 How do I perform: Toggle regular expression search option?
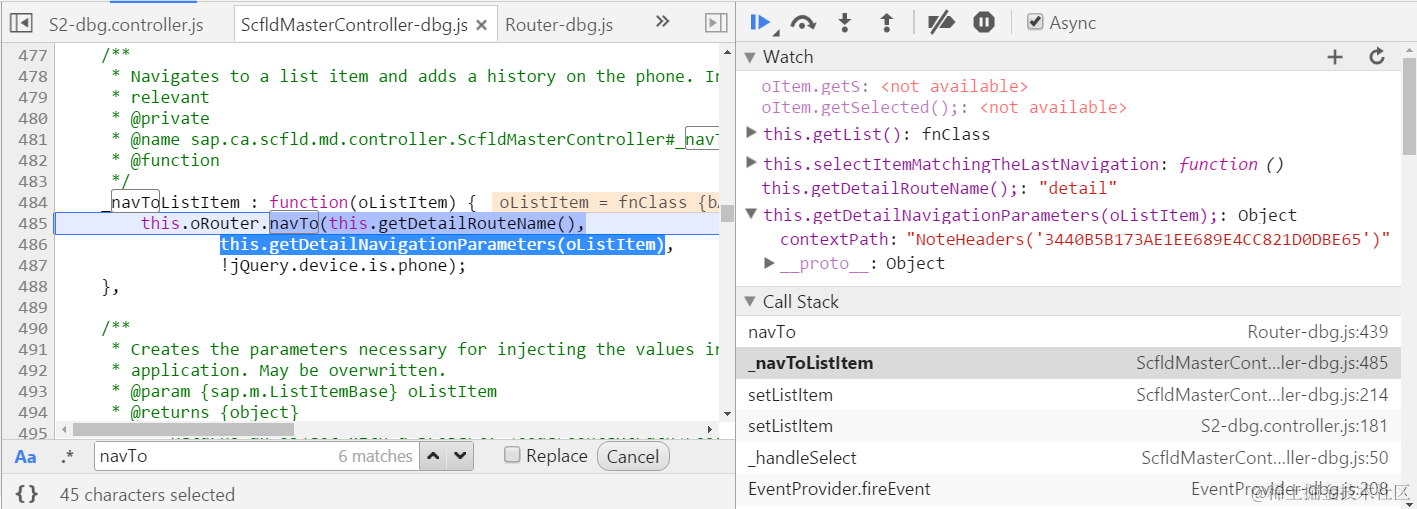coord(67,457)
